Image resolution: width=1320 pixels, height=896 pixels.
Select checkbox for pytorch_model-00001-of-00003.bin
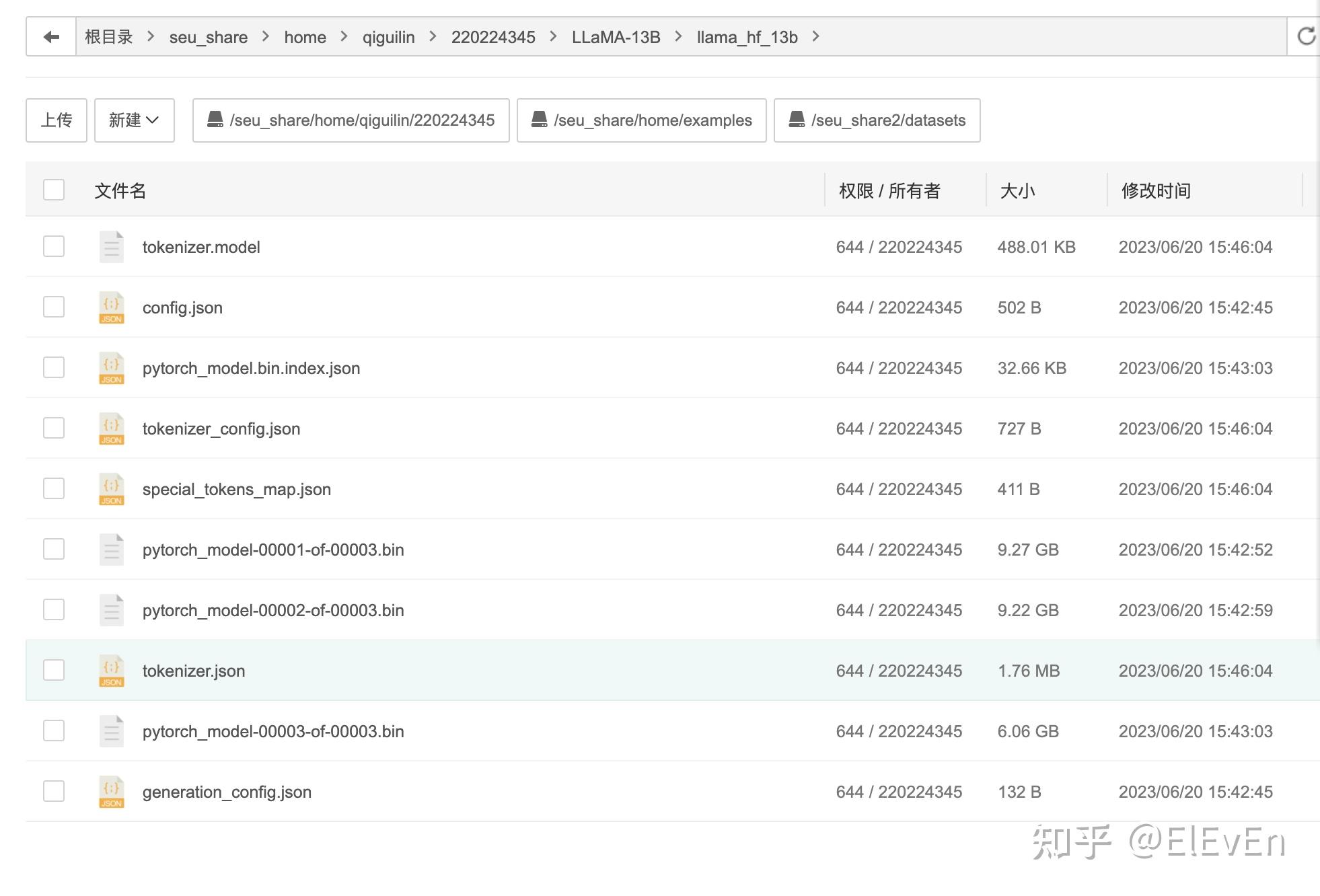click(x=54, y=550)
